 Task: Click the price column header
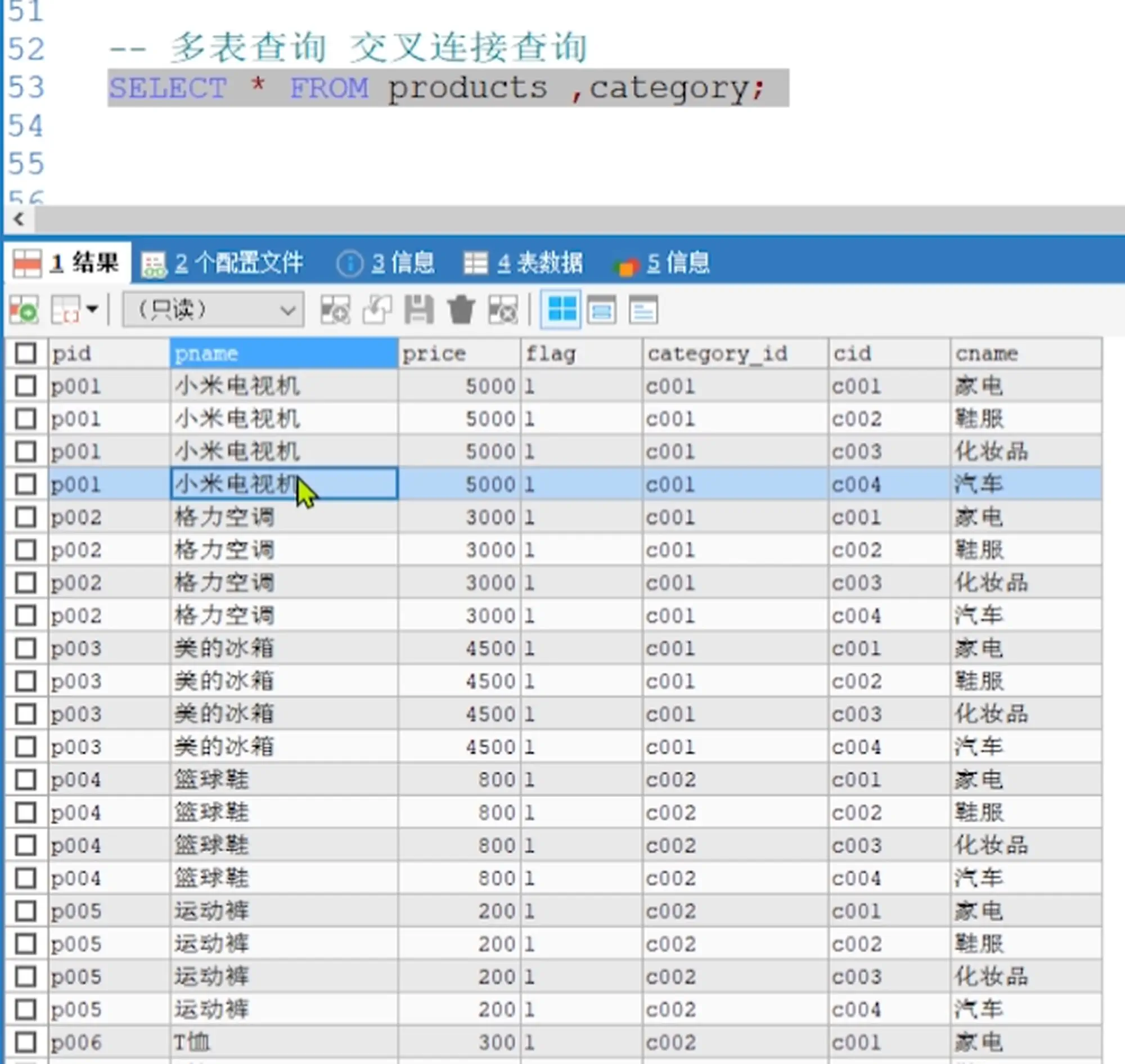[459, 353]
